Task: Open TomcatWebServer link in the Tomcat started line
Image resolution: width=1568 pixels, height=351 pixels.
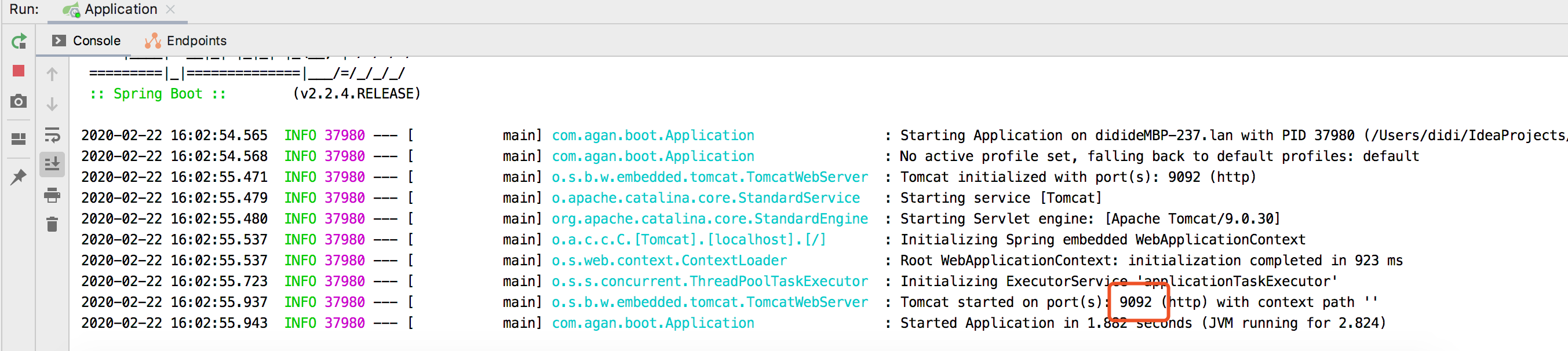Action: coord(710,302)
